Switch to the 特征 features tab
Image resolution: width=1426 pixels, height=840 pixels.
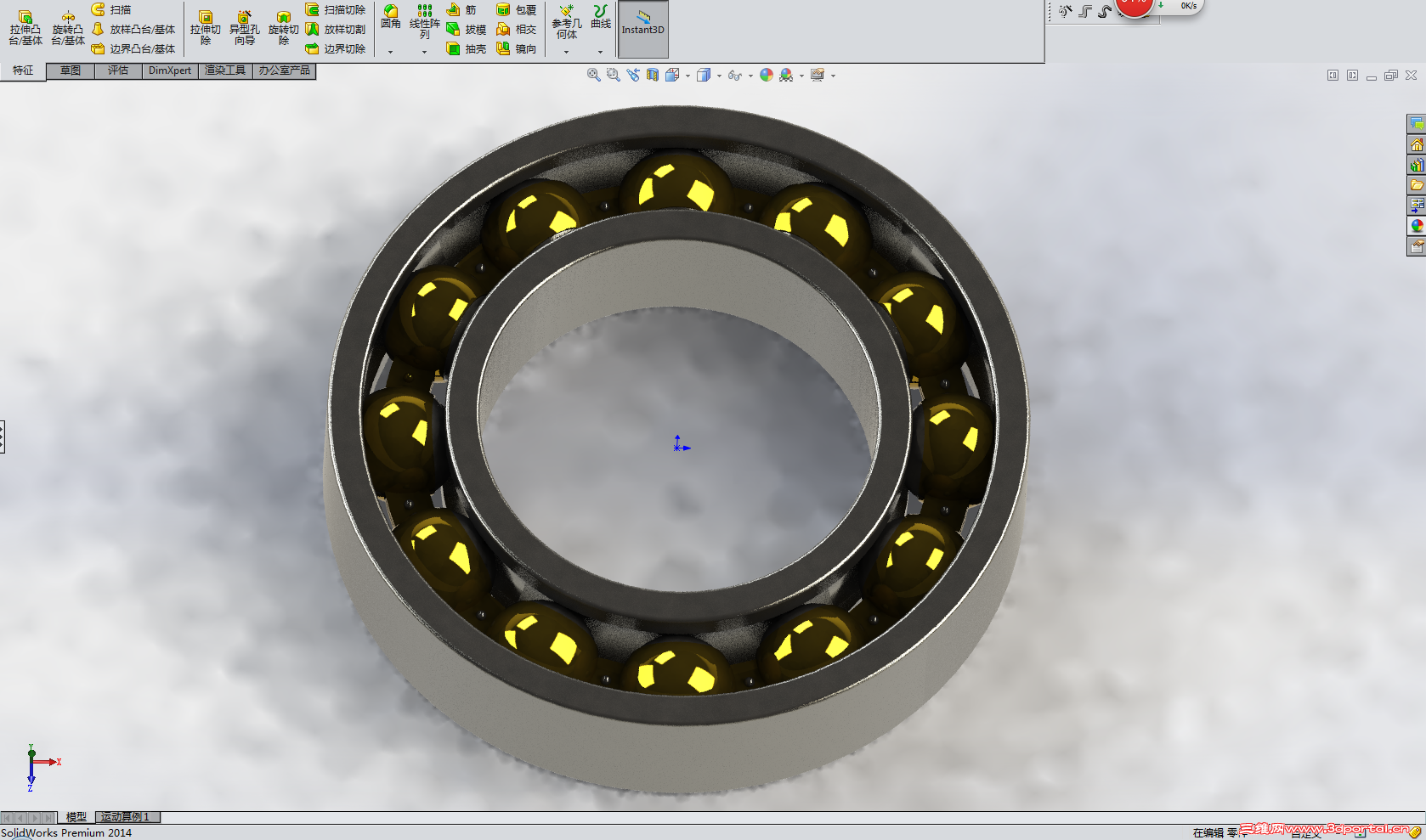click(x=23, y=70)
